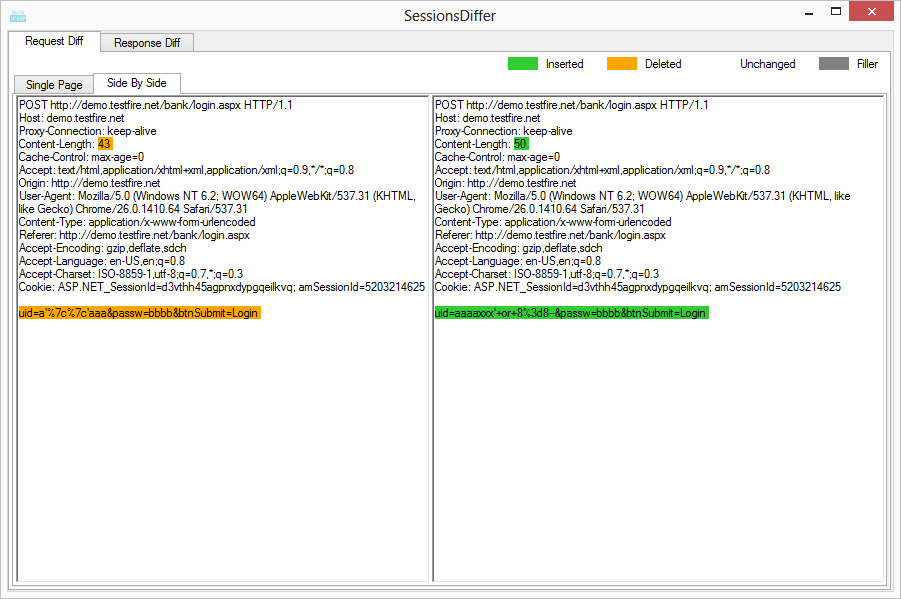The width and height of the screenshot is (901, 599).
Task: Switch to the Response Diff tab
Action: click(146, 43)
